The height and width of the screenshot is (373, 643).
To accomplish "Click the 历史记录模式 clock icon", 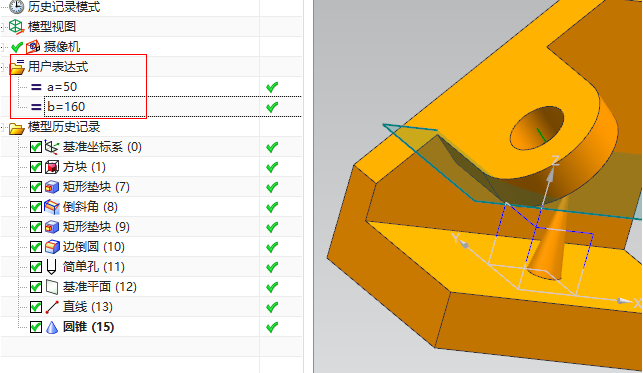I will [x=16, y=7].
